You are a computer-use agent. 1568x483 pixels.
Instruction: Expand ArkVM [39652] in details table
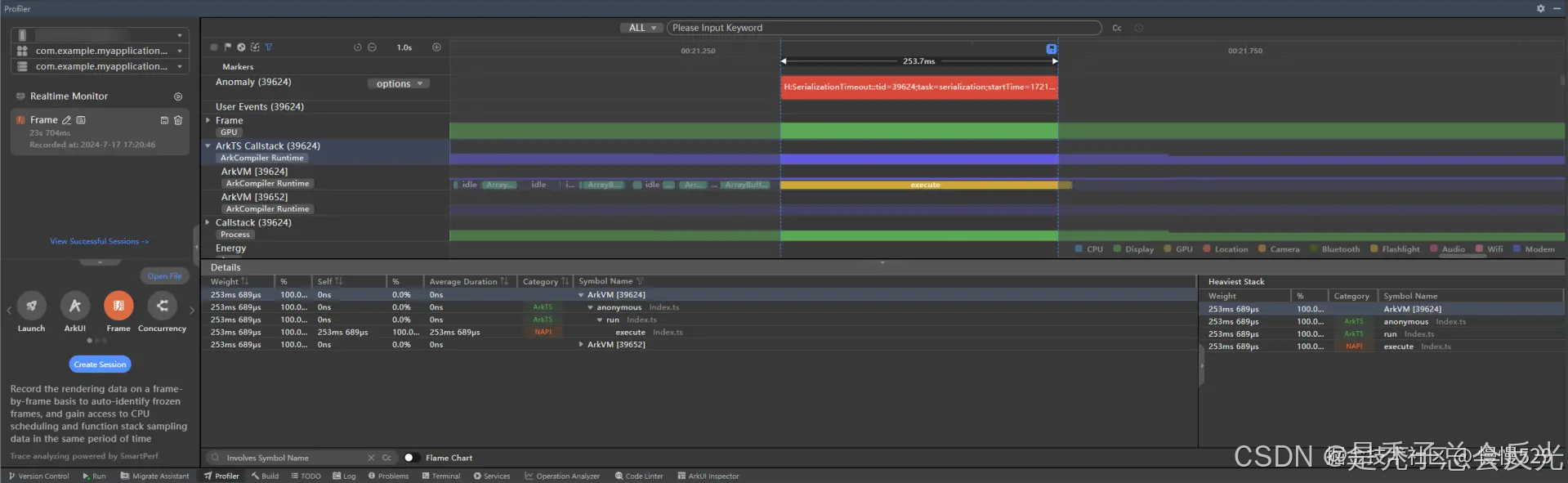tap(581, 345)
